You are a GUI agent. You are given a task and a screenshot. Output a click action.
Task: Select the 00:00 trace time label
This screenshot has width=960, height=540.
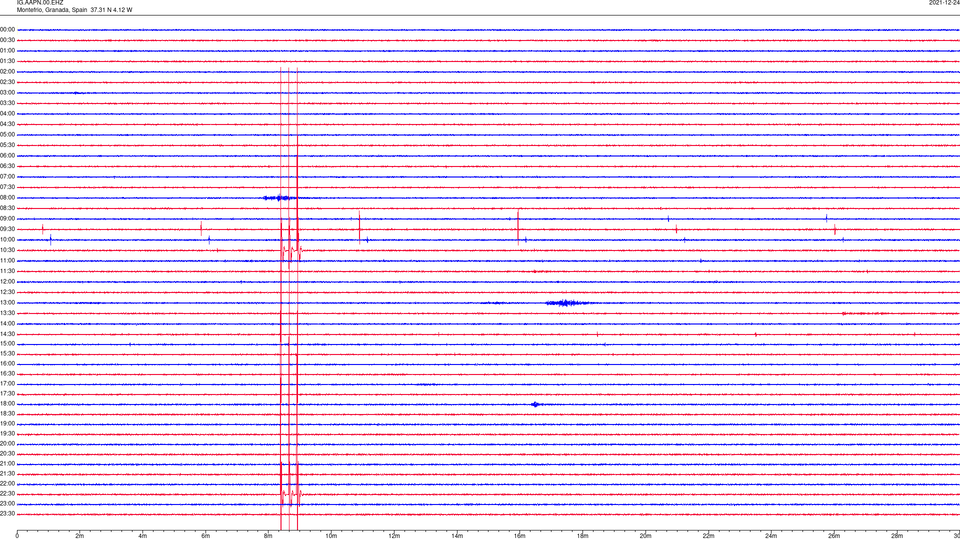coord(8,29)
